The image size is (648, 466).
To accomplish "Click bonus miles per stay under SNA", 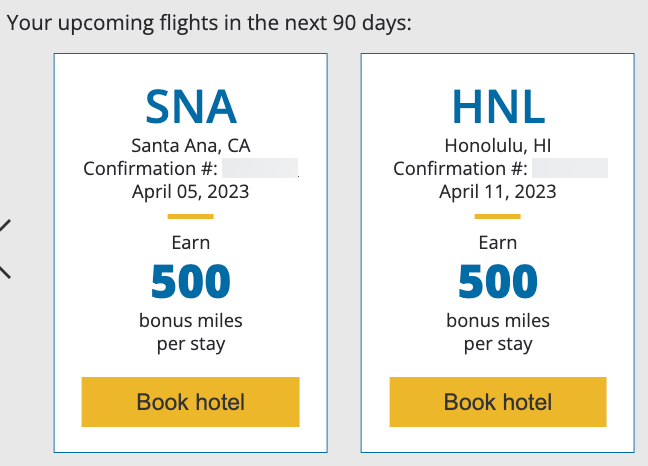I will coord(191,332).
